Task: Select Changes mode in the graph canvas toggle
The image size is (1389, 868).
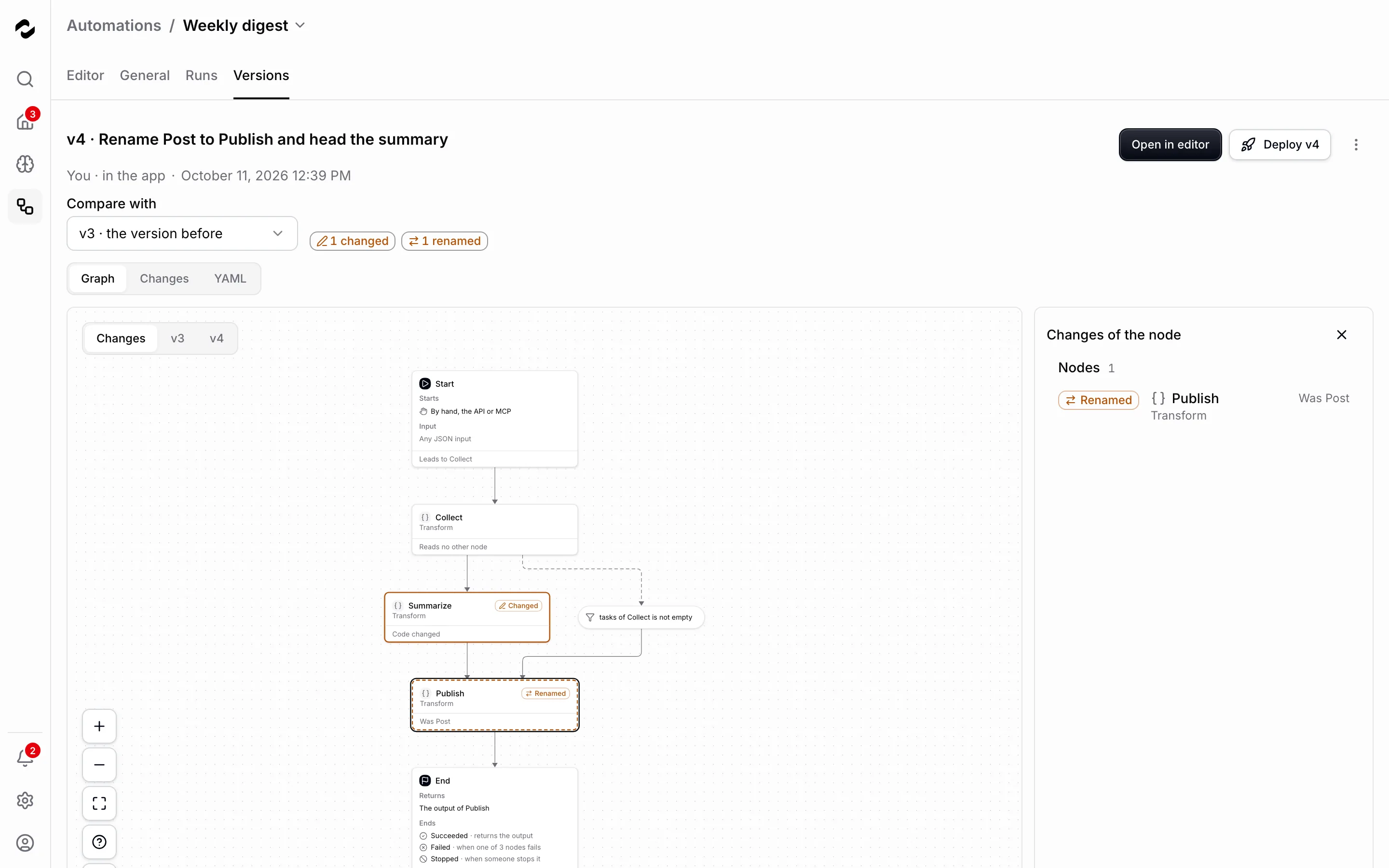Action: tap(121, 338)
